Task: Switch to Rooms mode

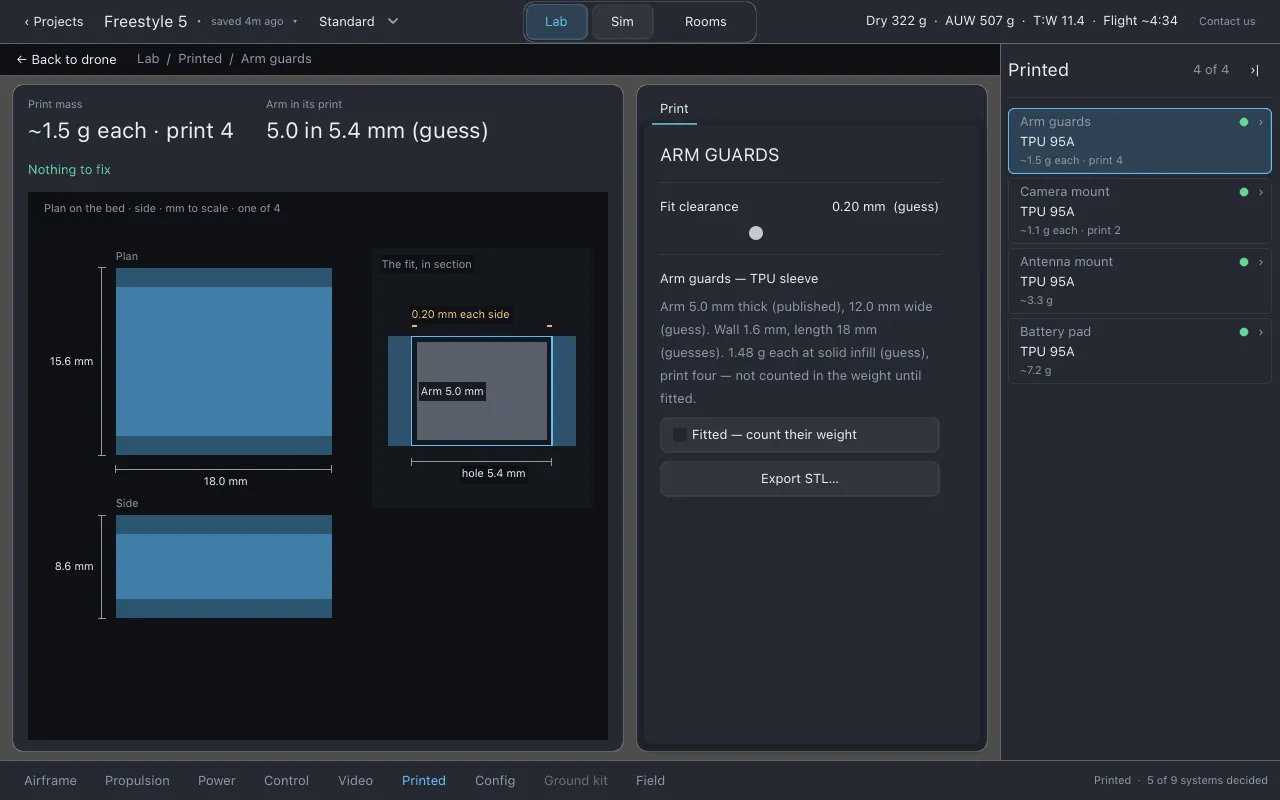Action: point(705,21)
